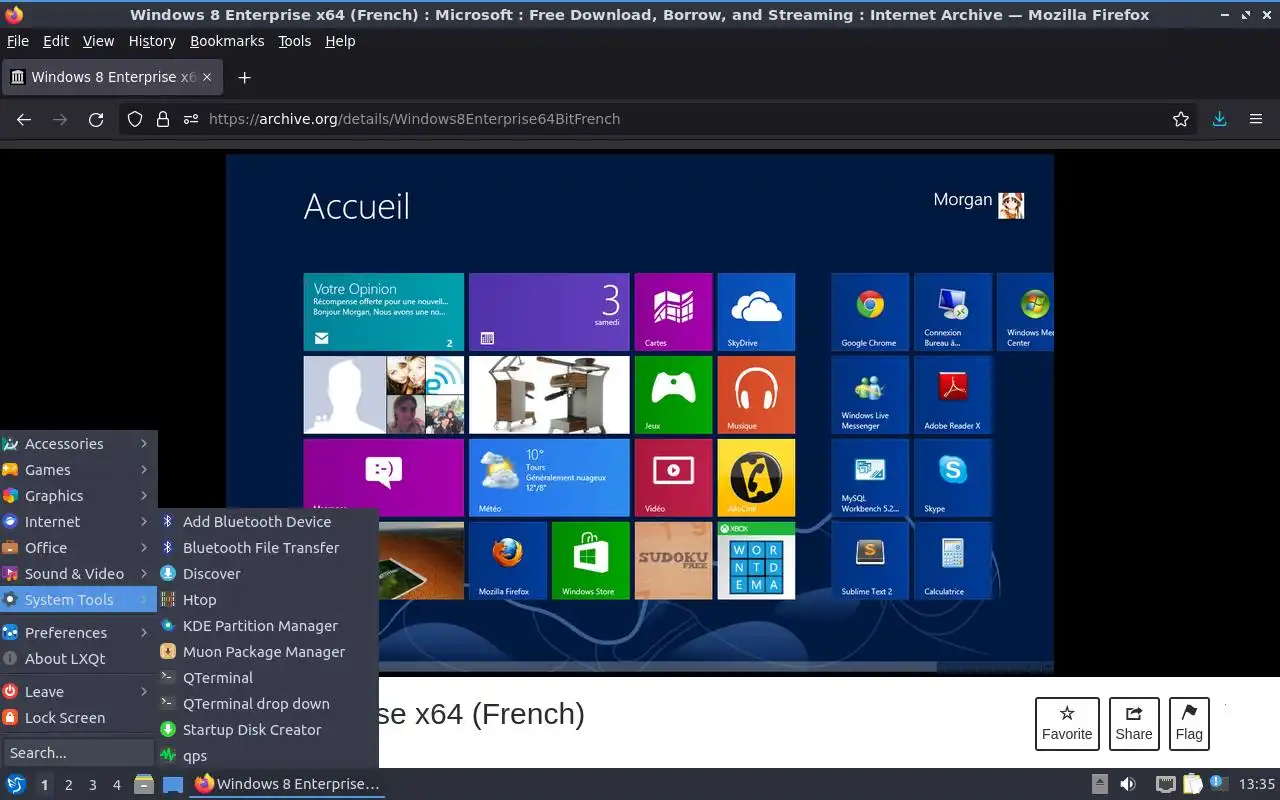Screen dimensions: 1280x800
Task: Click the Firefox taskbar window button
Action: (287, 785)
